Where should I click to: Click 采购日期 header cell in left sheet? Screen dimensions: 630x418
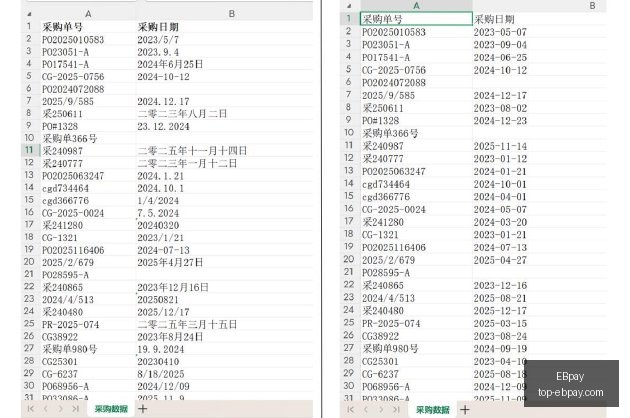pos(224,27)
